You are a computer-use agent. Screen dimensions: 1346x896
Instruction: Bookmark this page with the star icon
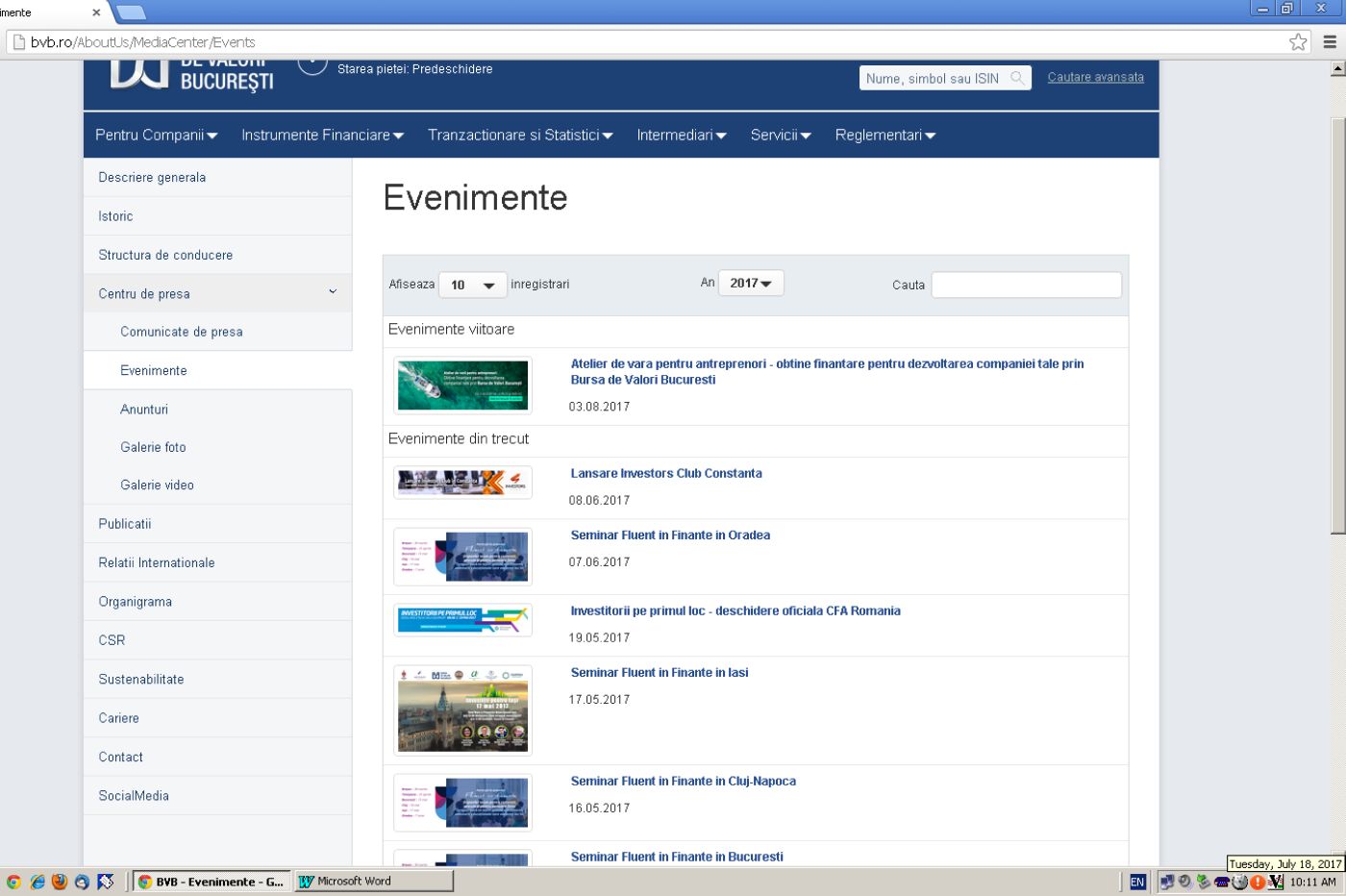(x=1298, y=41)
